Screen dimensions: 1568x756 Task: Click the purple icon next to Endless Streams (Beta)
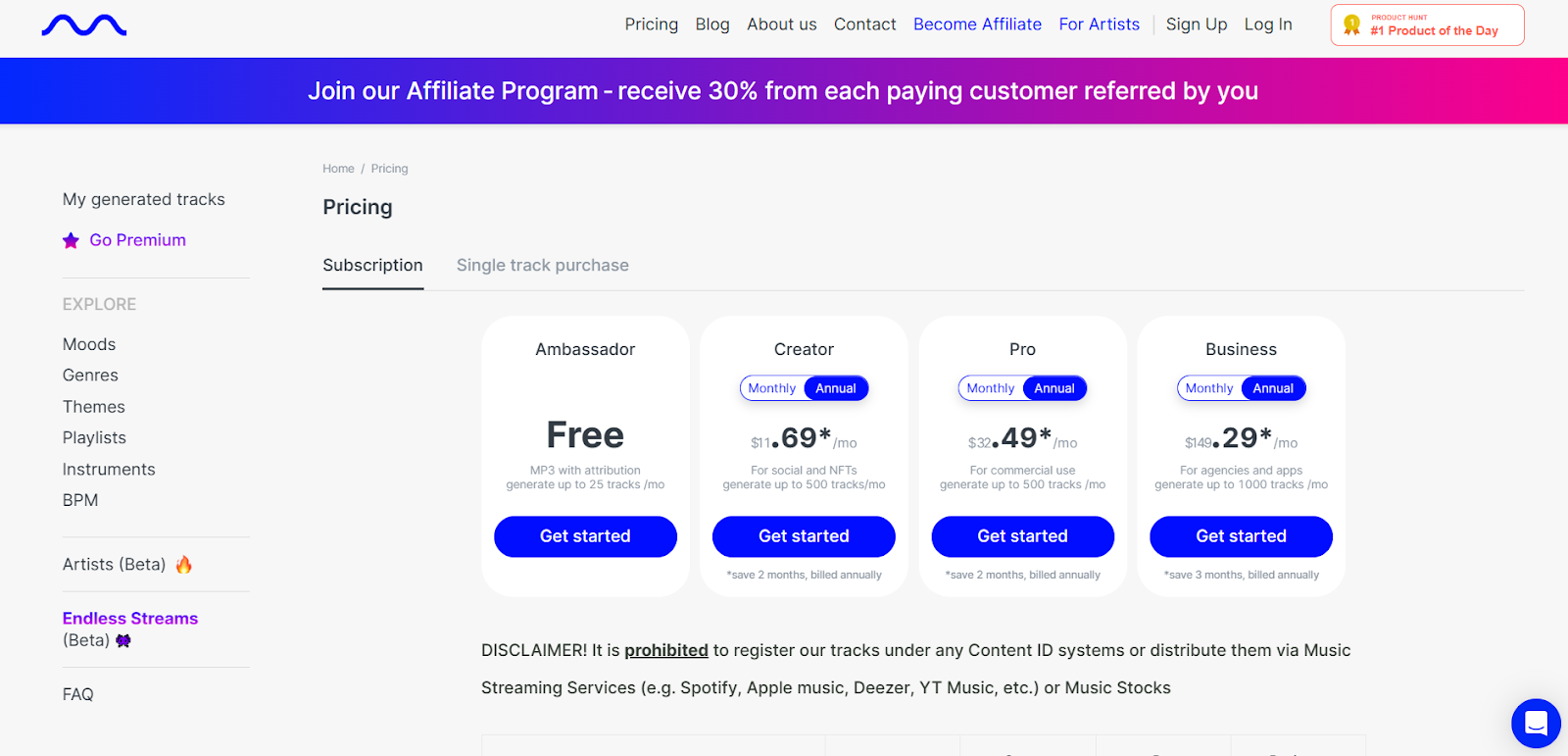123,640
